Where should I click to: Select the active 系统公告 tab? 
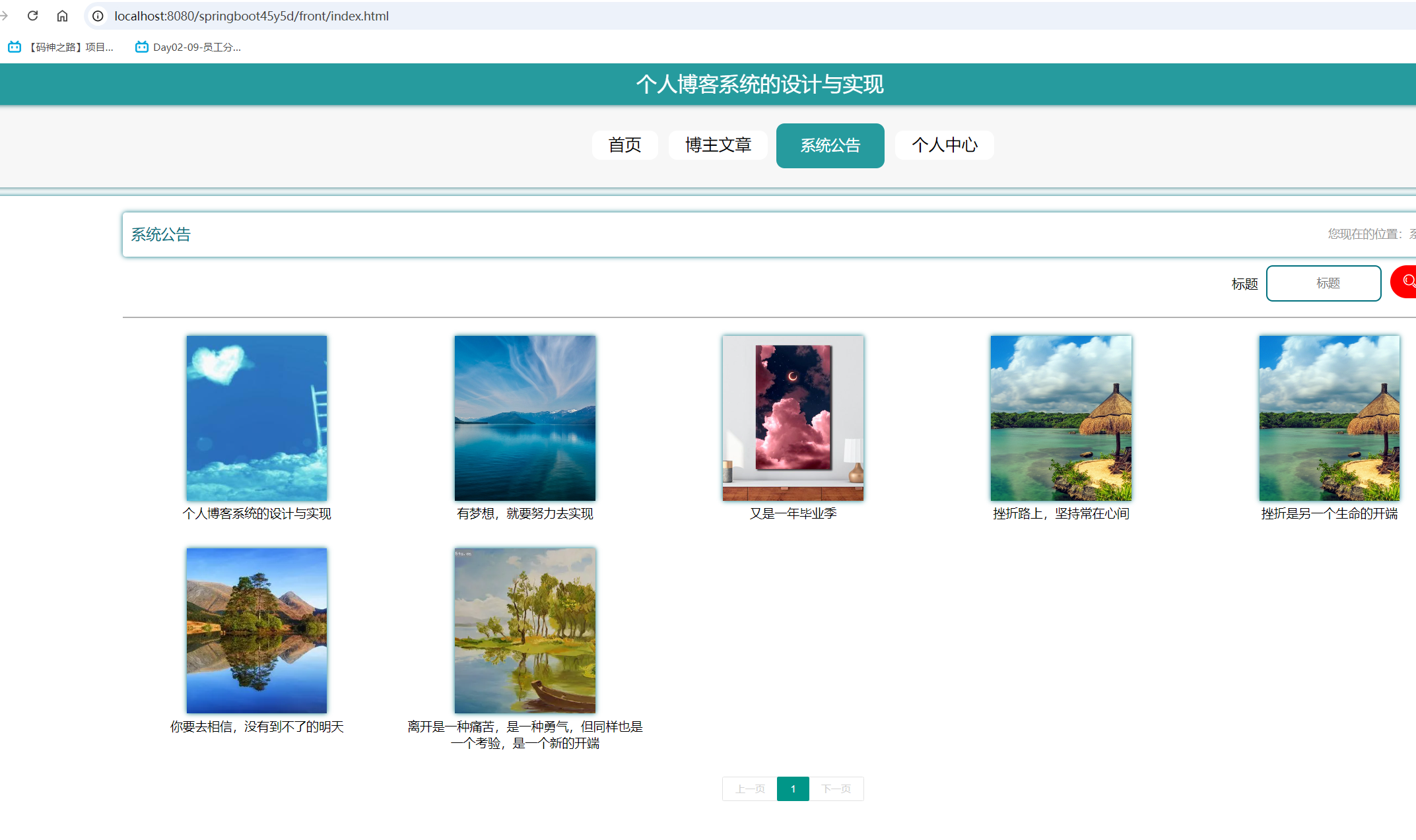[x=830, y=145]
